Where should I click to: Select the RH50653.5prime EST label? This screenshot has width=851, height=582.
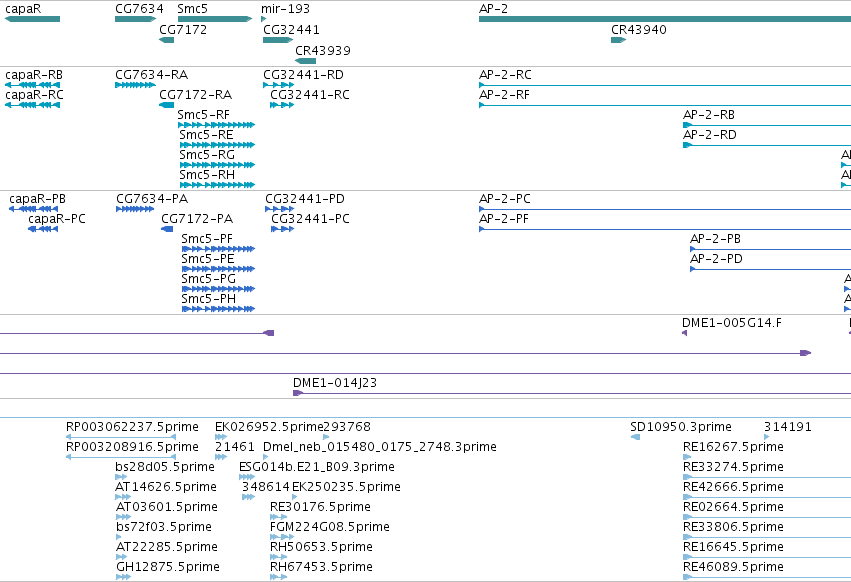tap(321, 547)
